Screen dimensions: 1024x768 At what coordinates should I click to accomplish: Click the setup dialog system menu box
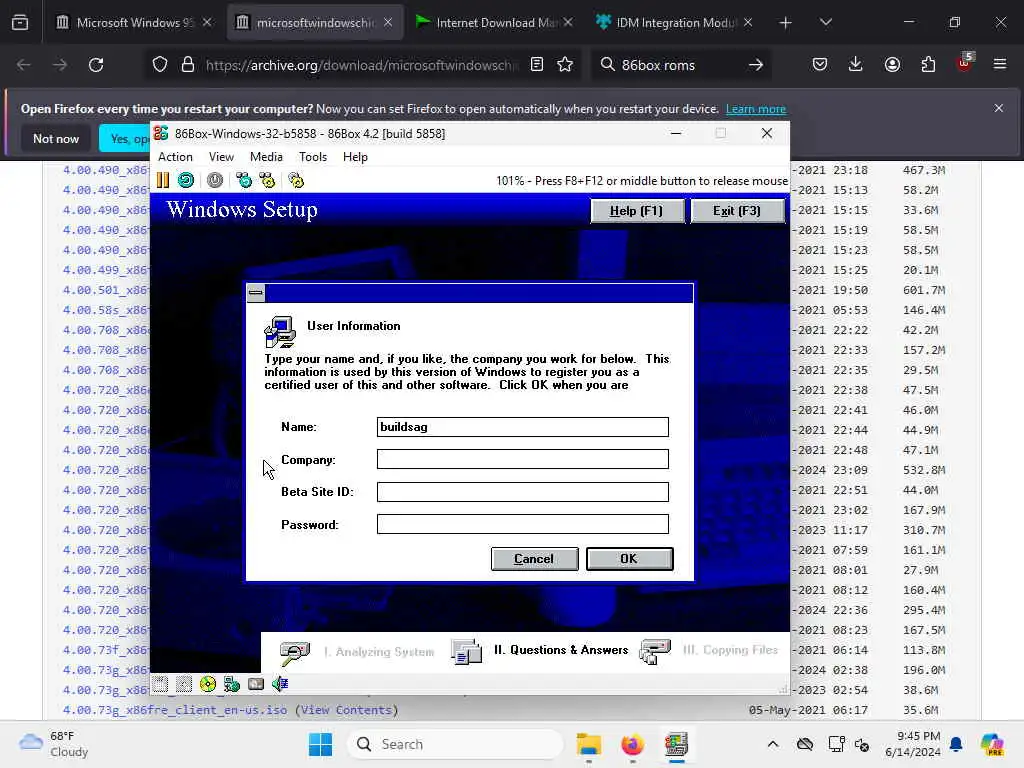click(x=256, y=293)
